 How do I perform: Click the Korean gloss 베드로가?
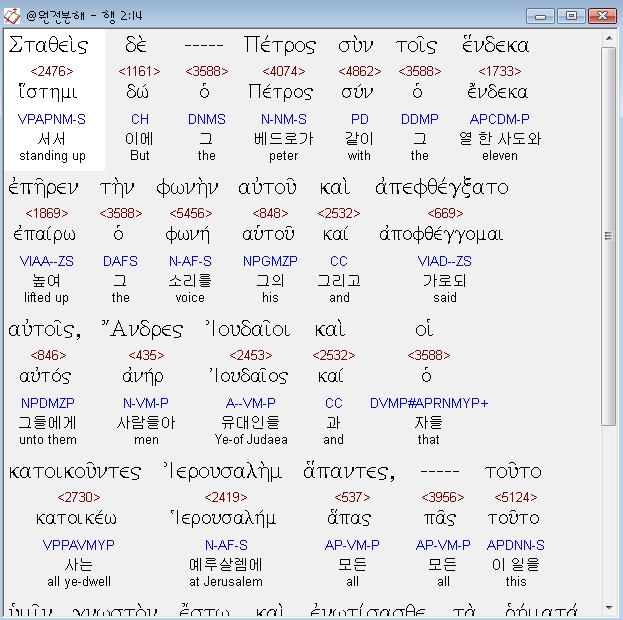pos(283,138)
